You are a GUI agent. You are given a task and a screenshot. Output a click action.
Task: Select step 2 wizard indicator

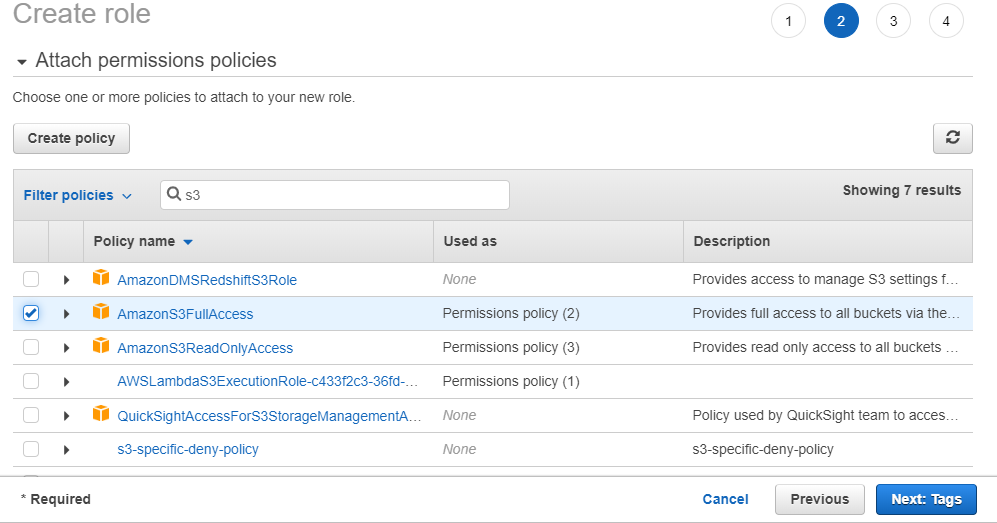pos(841,21)
